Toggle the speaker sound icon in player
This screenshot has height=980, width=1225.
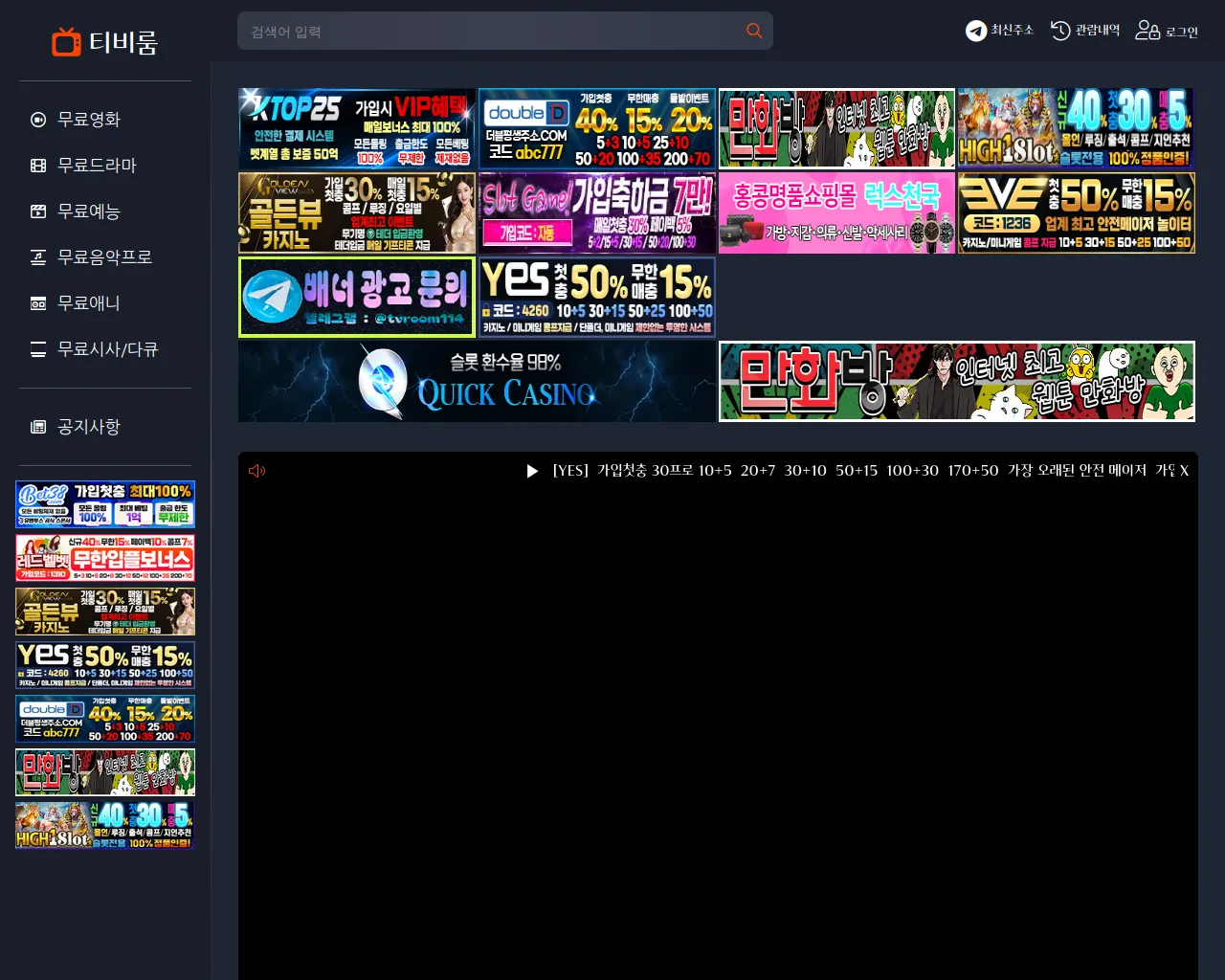(256, 471)
